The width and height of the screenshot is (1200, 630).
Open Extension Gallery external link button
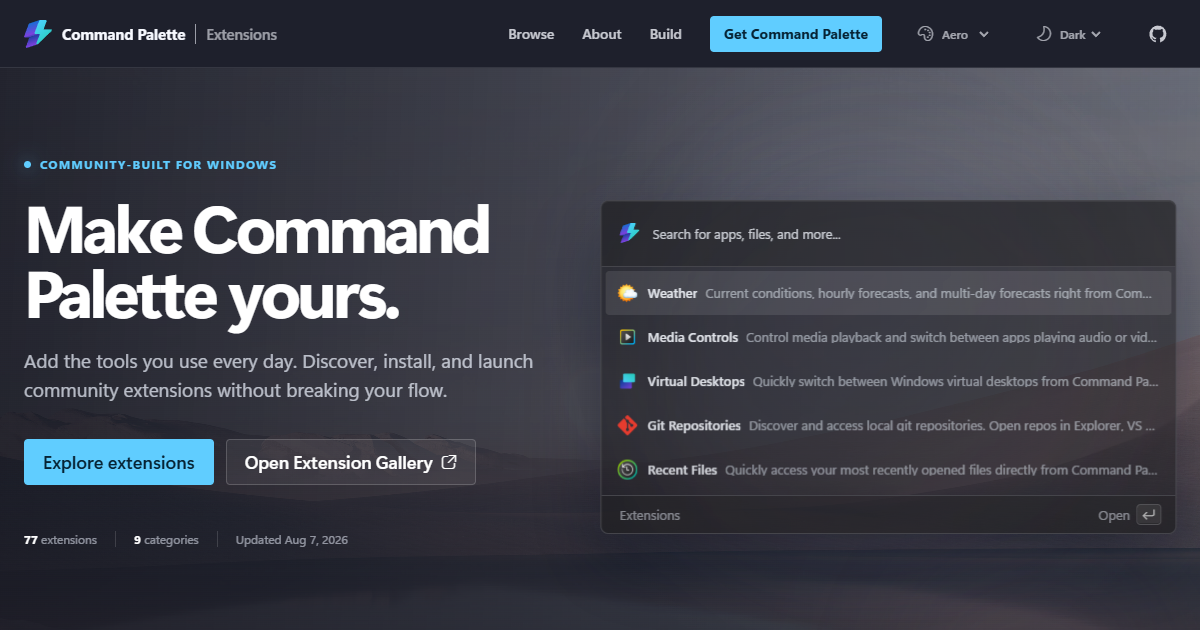pyautogui.click(x=351, y=462)
